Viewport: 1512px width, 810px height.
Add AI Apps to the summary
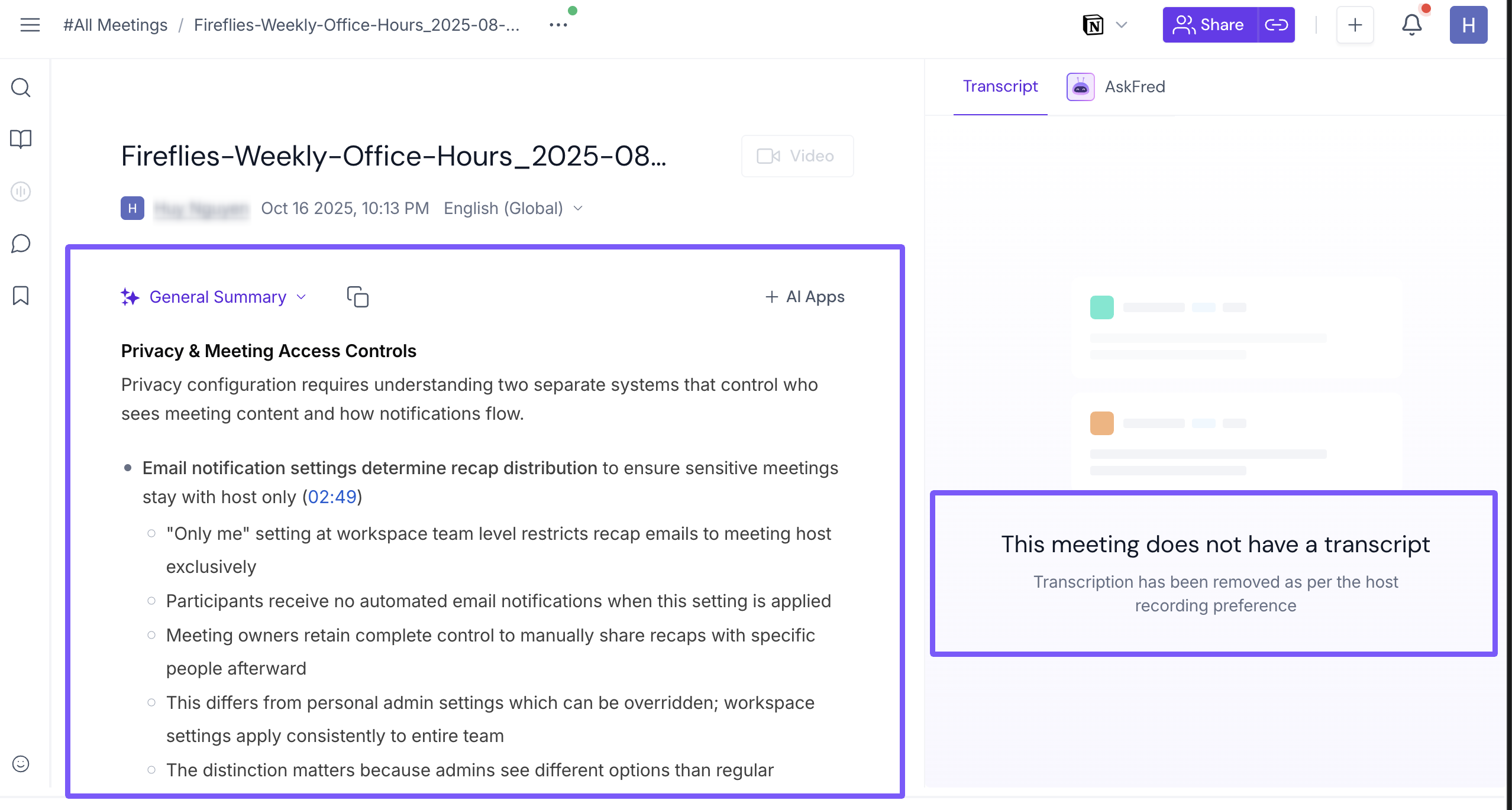pos(805,297)
